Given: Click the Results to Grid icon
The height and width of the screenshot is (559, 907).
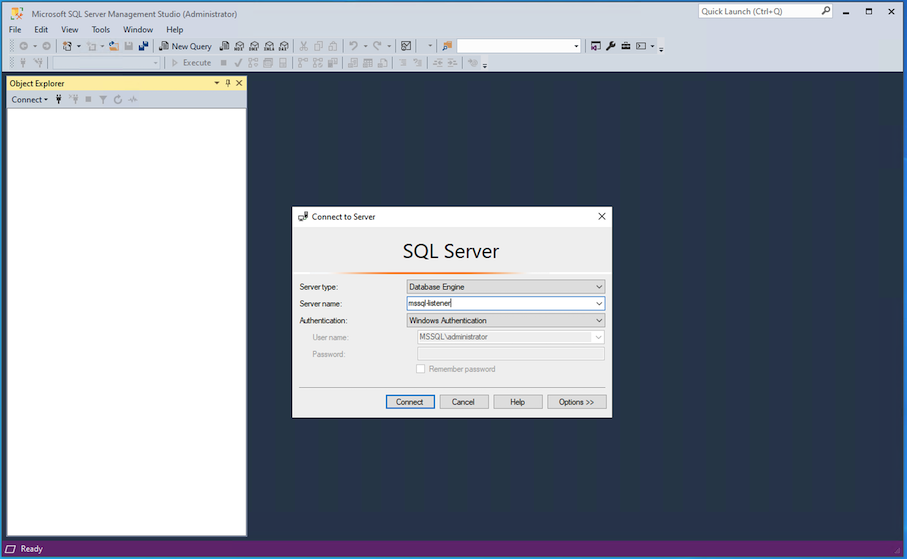Looking at the screenshot, I should (367, 62).
